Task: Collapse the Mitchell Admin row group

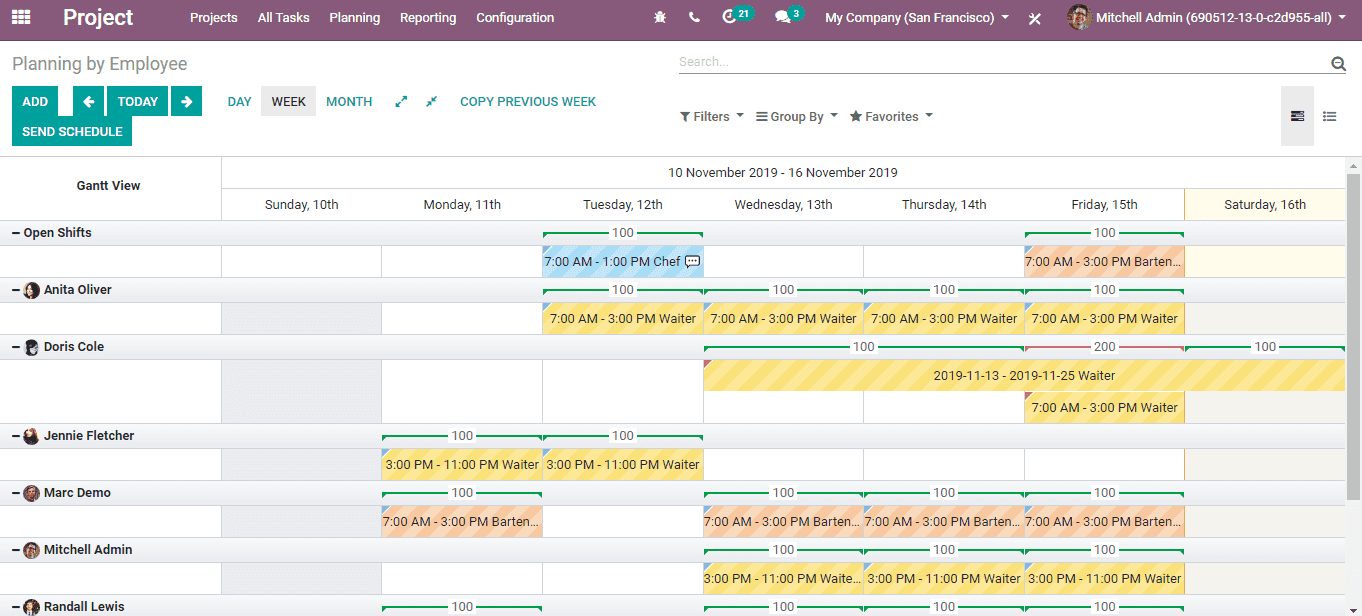Action: click(16, 550)
